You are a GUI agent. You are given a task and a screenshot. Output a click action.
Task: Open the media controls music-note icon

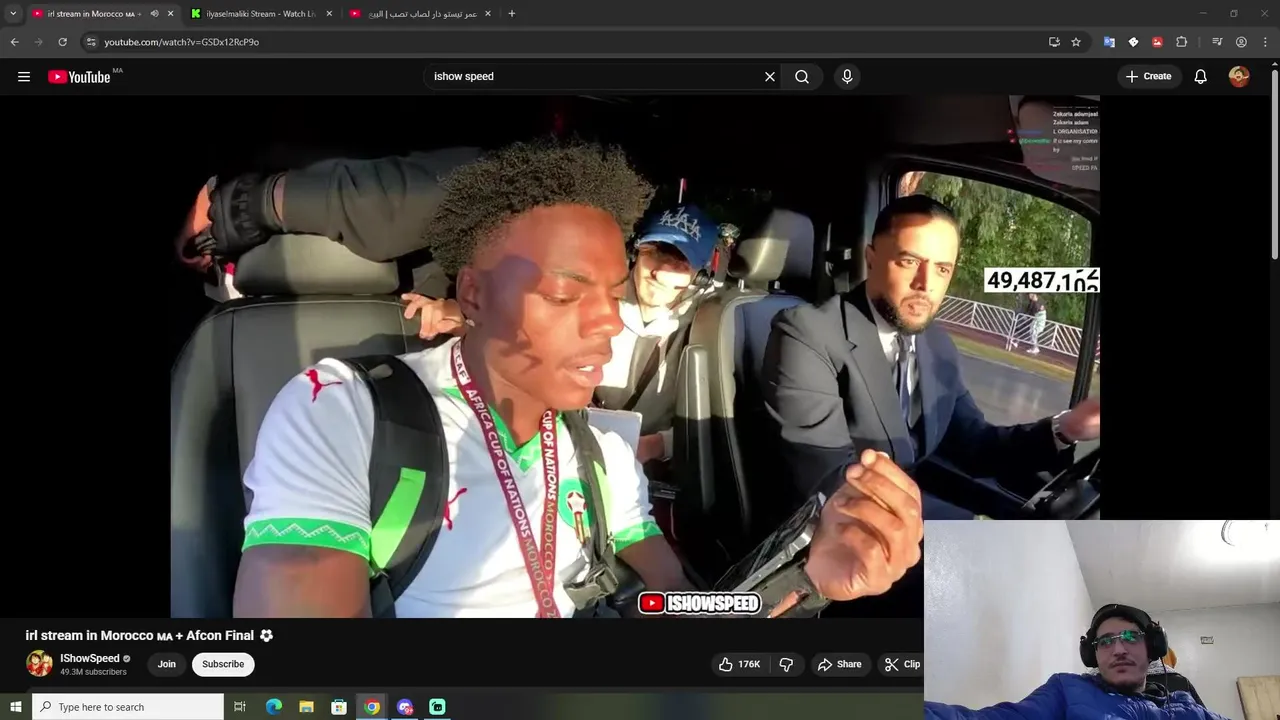[1217, 42]
